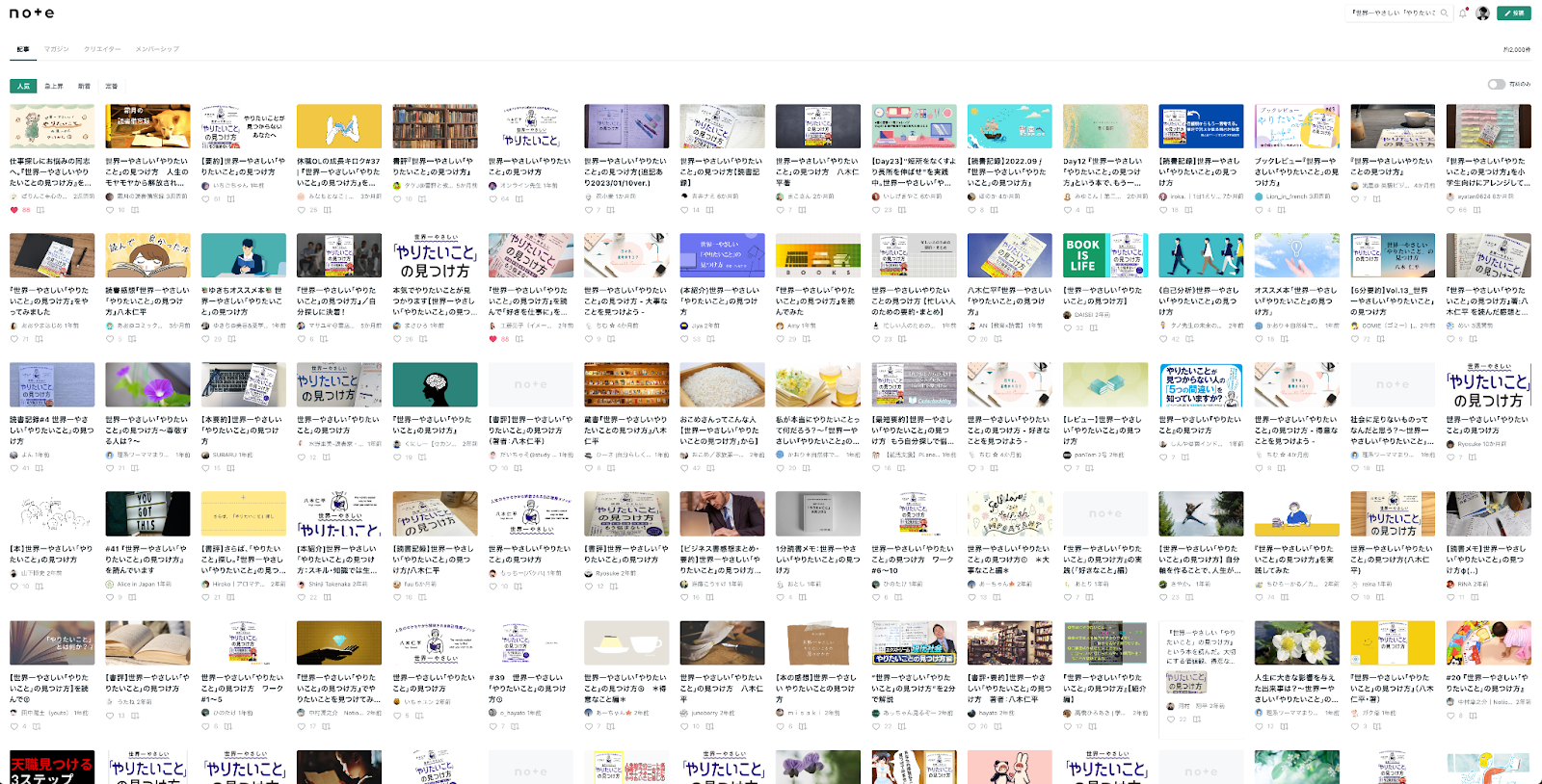The width and height of the screenshot is (1542, 784).
Task: Click the magazine-add icon on the first article
Action: point(40,210)
